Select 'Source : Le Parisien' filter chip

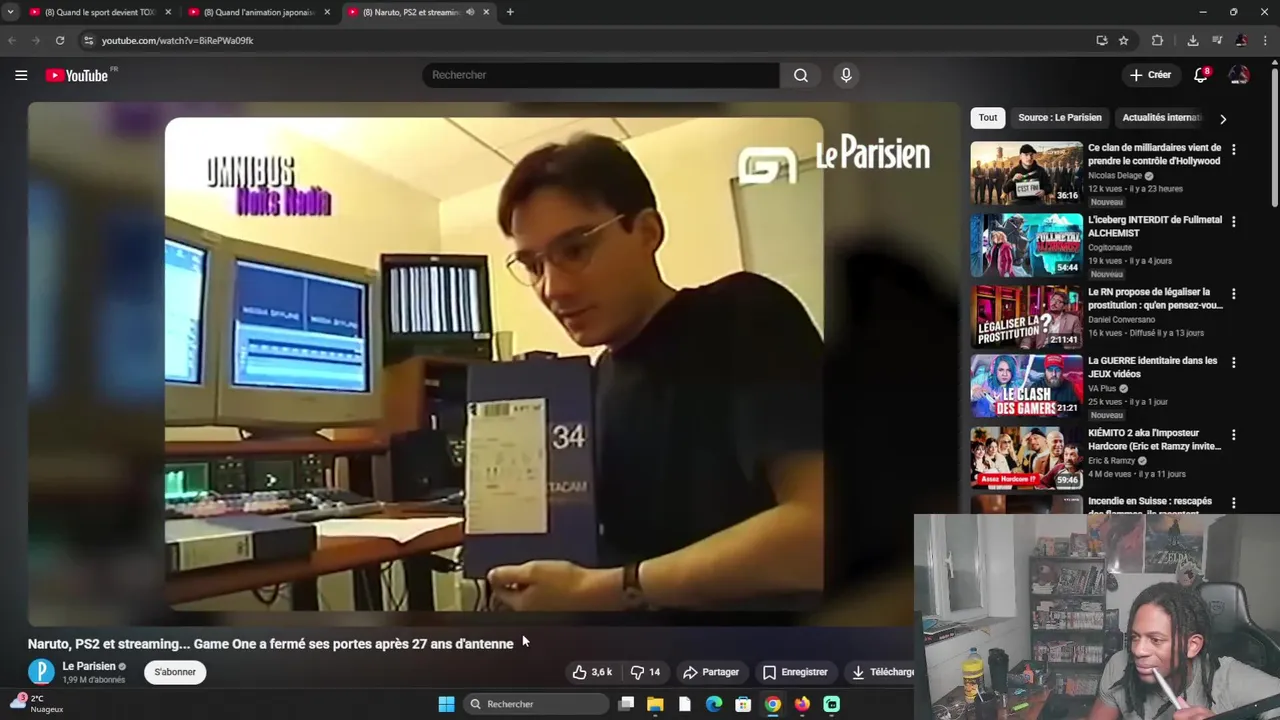point(1060,118)
